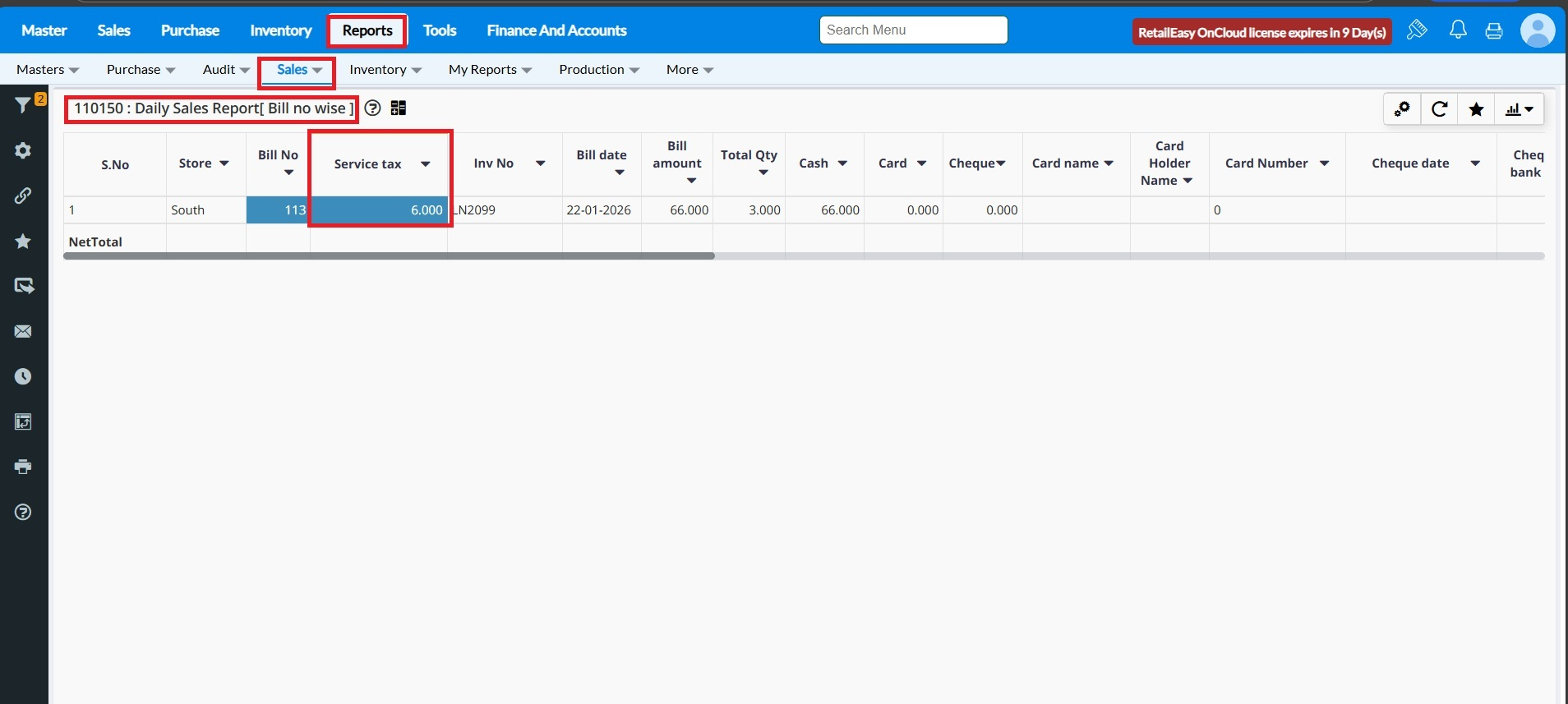This screenshot has height=704, width=1568.
Task: Expand the My Reports submenu
Action: pyautogui.click(x=491, y=70)
